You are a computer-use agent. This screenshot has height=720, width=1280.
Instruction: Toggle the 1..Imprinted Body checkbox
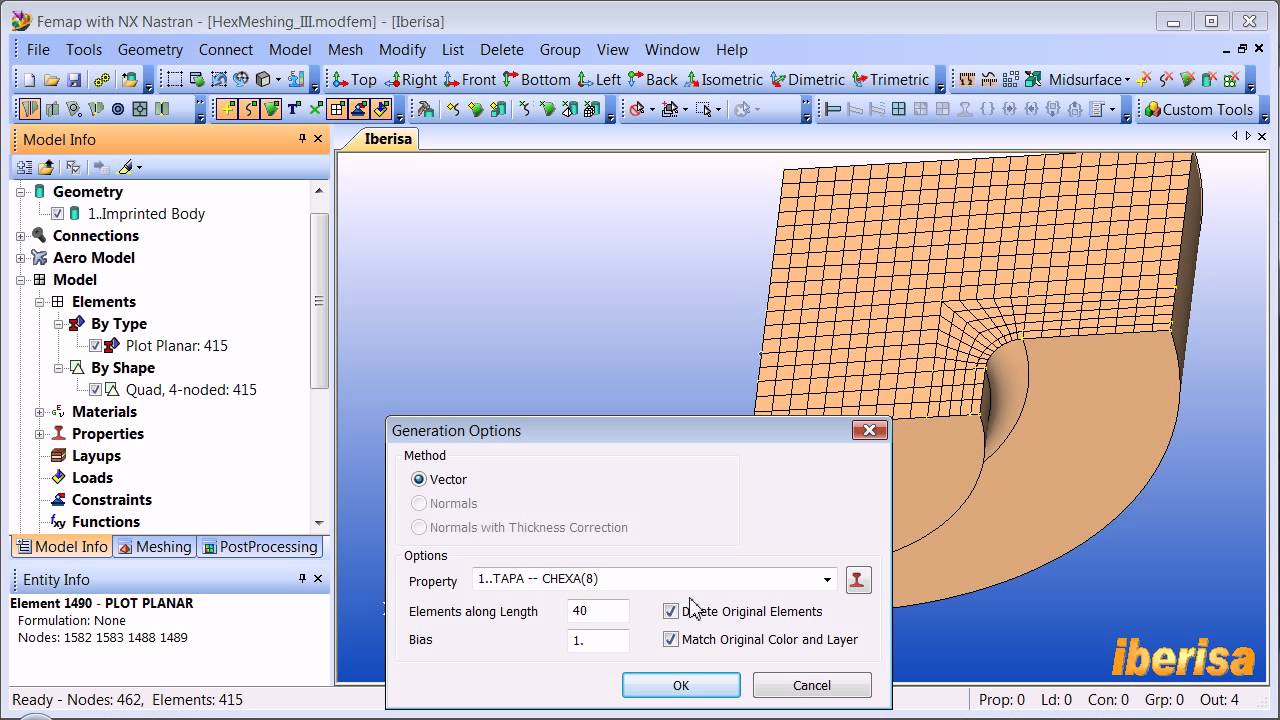(x=57, y=214)
